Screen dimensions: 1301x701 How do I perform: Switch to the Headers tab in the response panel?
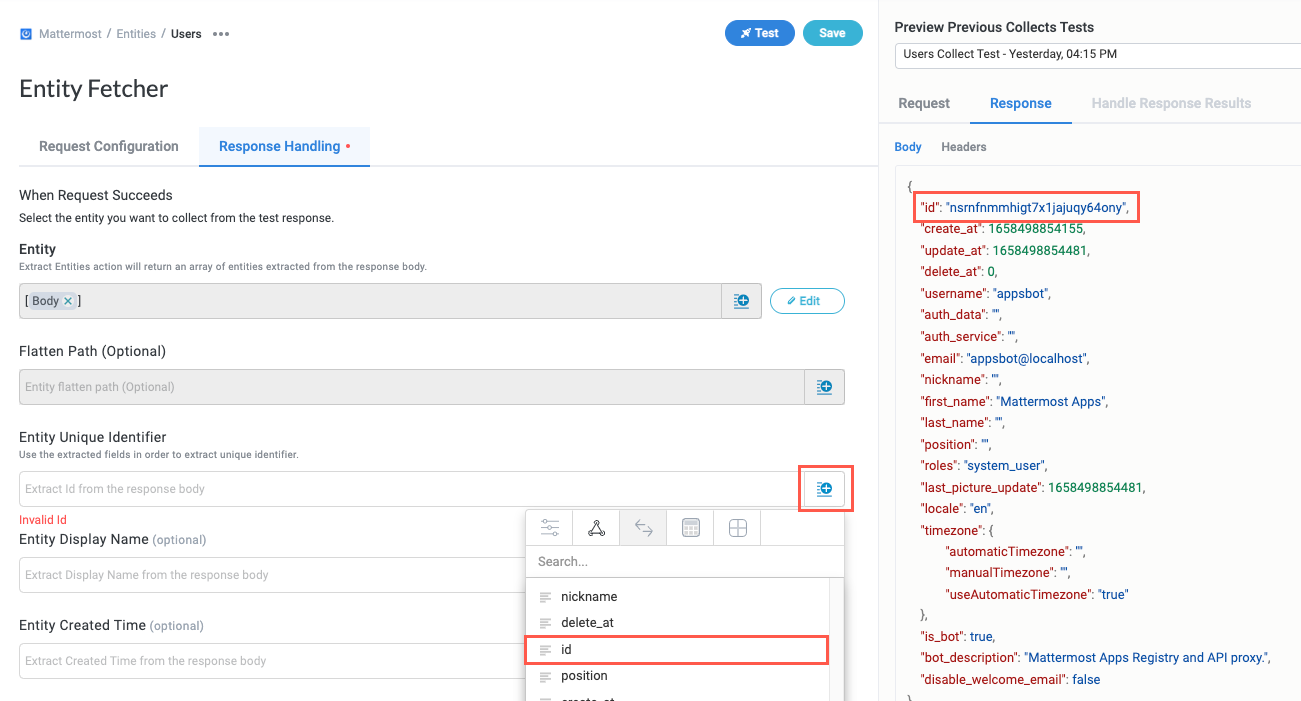(963, 146)
